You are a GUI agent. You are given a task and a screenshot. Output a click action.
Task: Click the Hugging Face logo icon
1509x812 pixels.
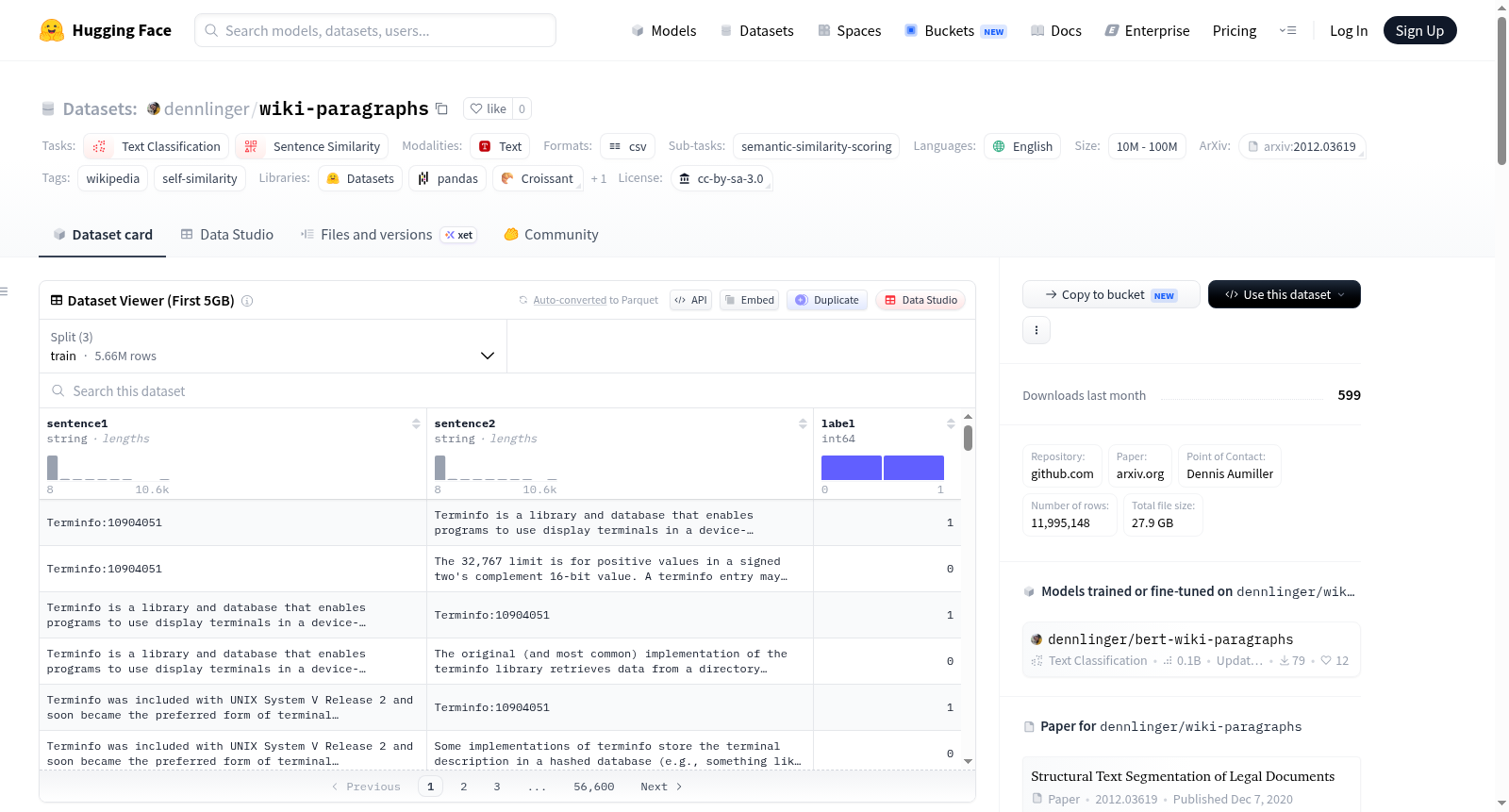coord(52,30)
